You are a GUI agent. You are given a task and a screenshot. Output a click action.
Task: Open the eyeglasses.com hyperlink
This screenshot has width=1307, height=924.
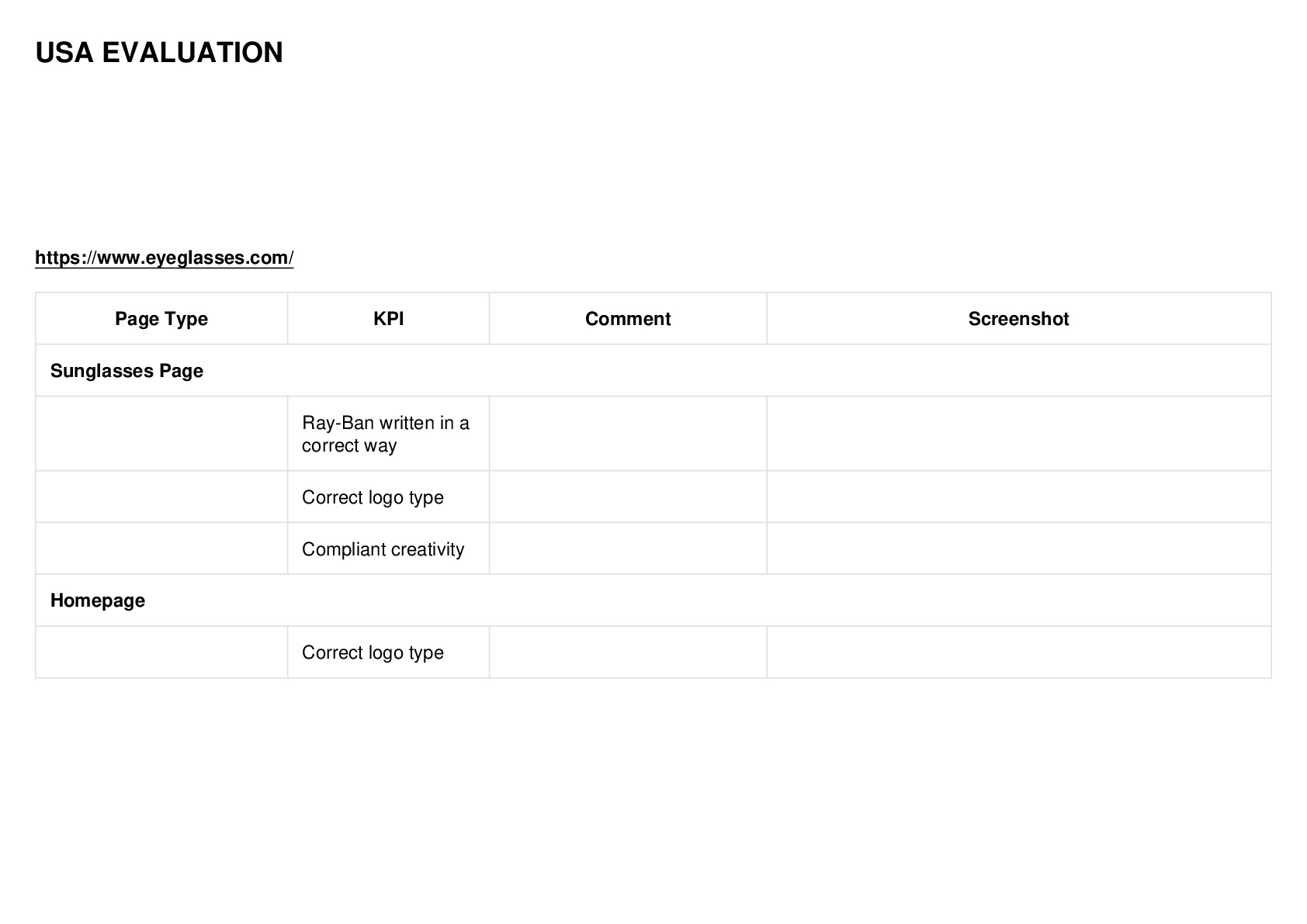pyautogui.click(x=165, y=258)
